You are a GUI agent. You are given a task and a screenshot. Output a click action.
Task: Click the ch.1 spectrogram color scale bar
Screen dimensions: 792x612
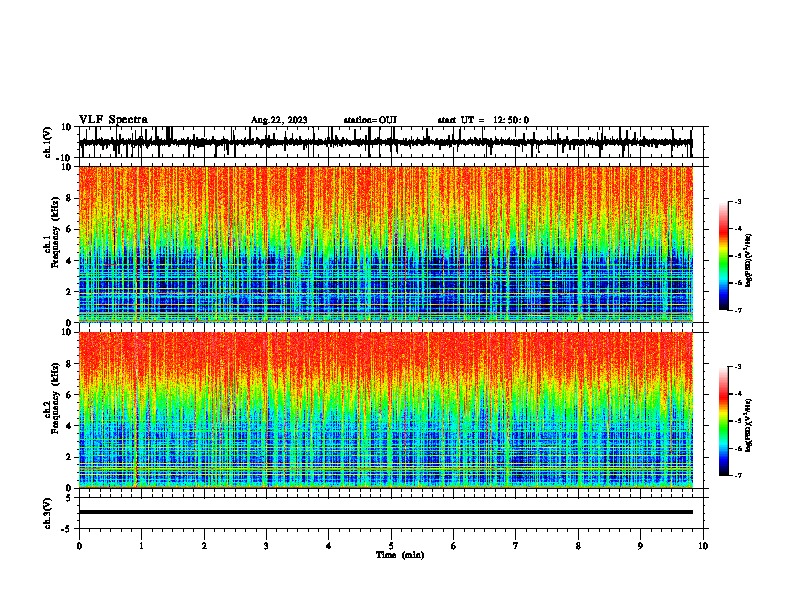[724, 256]
